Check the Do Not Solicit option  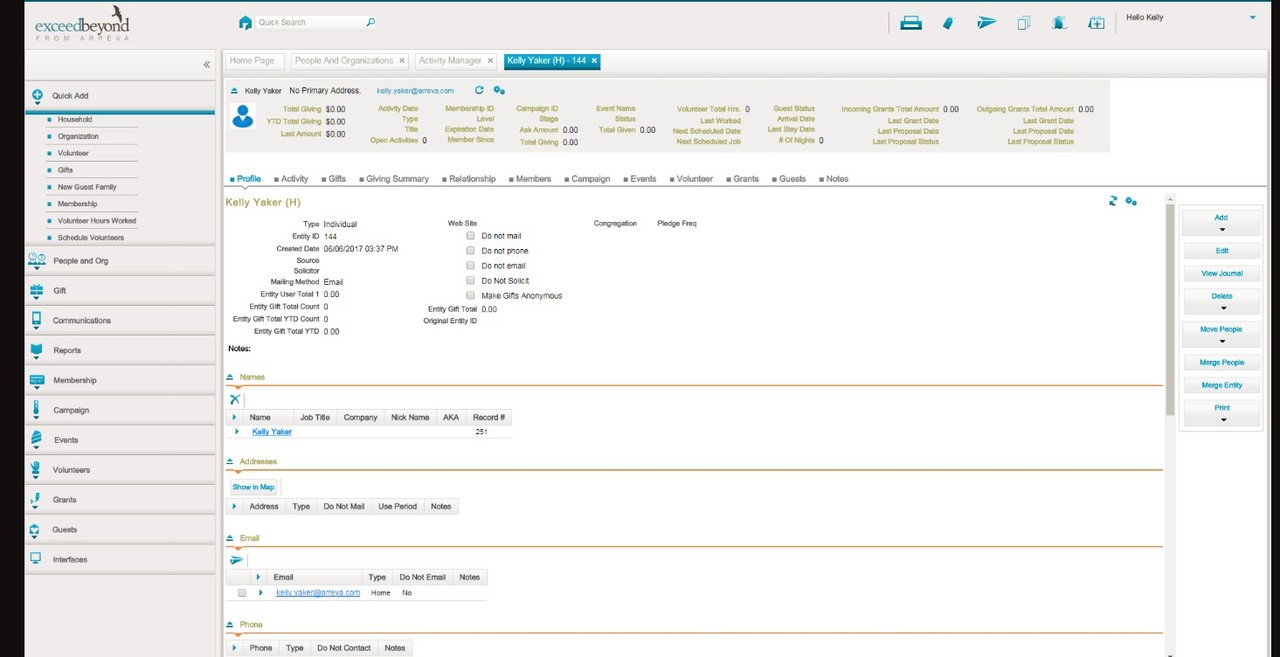(470, 280)
